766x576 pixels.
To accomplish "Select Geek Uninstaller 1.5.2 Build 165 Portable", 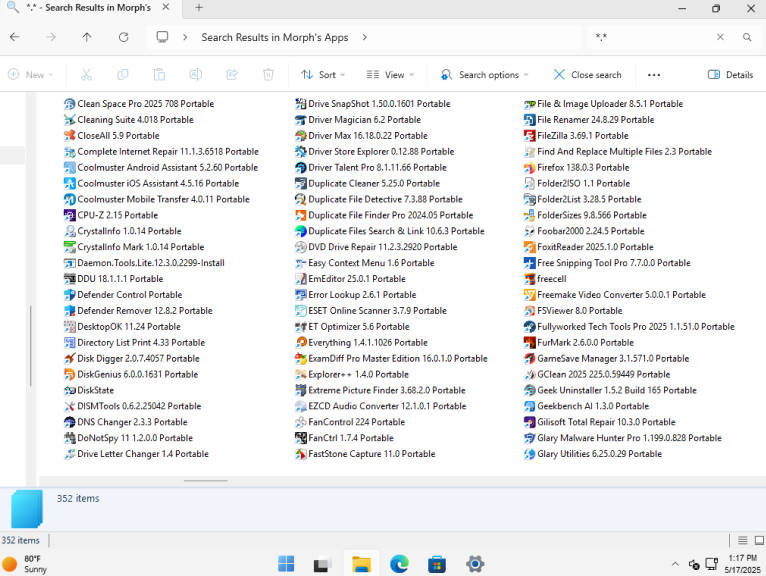I will tap(610, 390).
